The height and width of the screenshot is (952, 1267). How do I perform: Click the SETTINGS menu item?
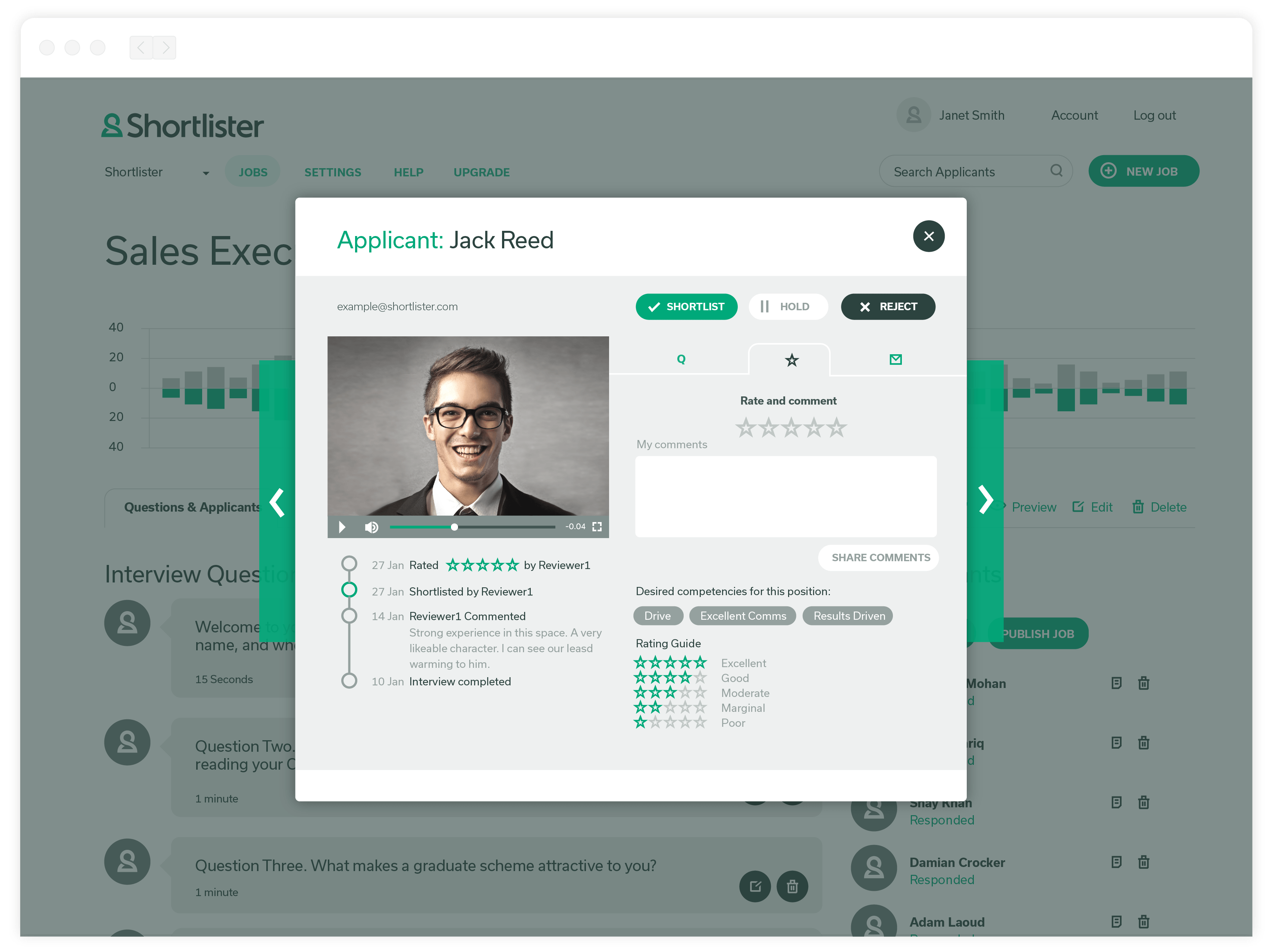click(x=333, y=172)
